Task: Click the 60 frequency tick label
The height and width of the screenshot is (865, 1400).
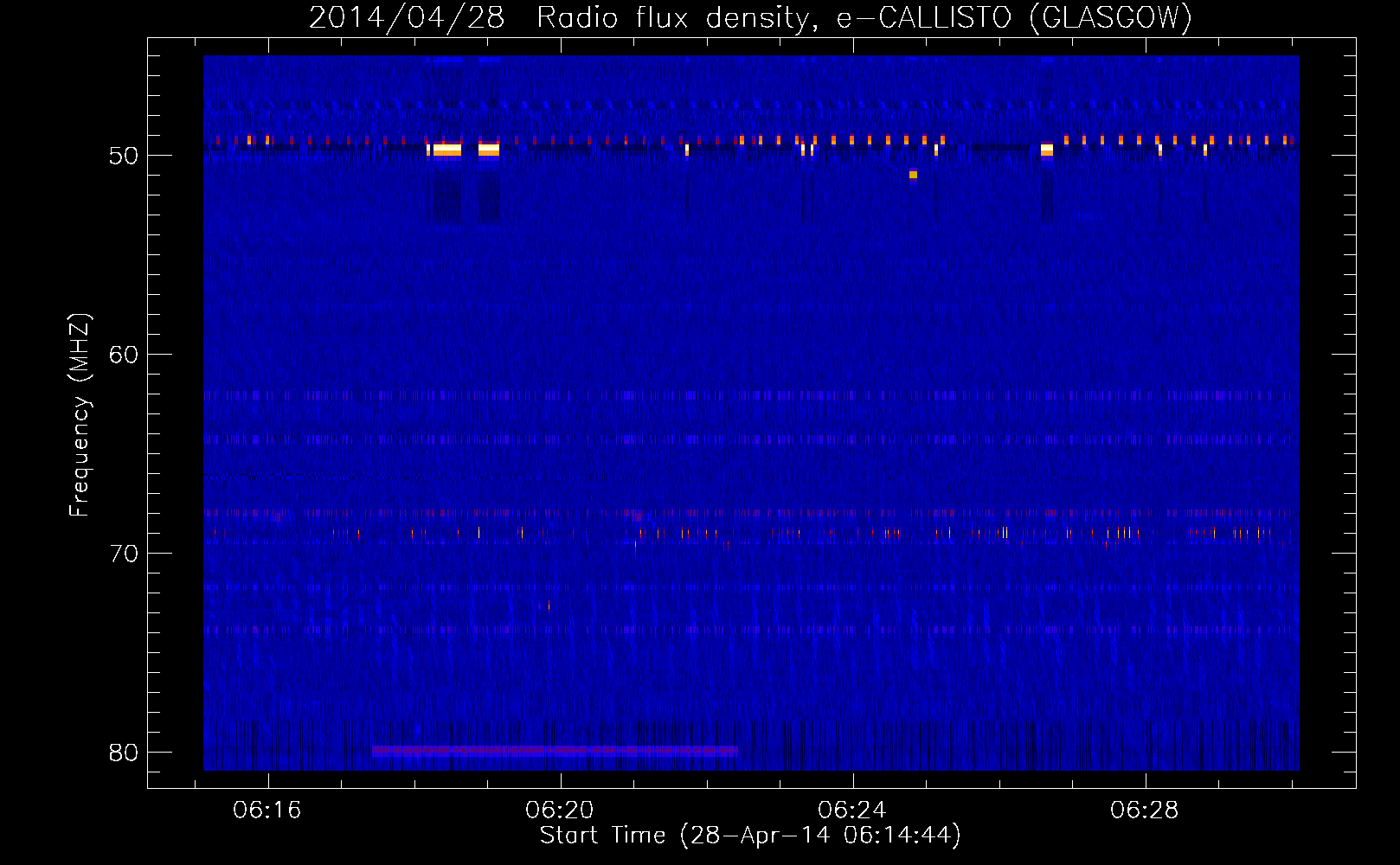Action: point(124,355)
